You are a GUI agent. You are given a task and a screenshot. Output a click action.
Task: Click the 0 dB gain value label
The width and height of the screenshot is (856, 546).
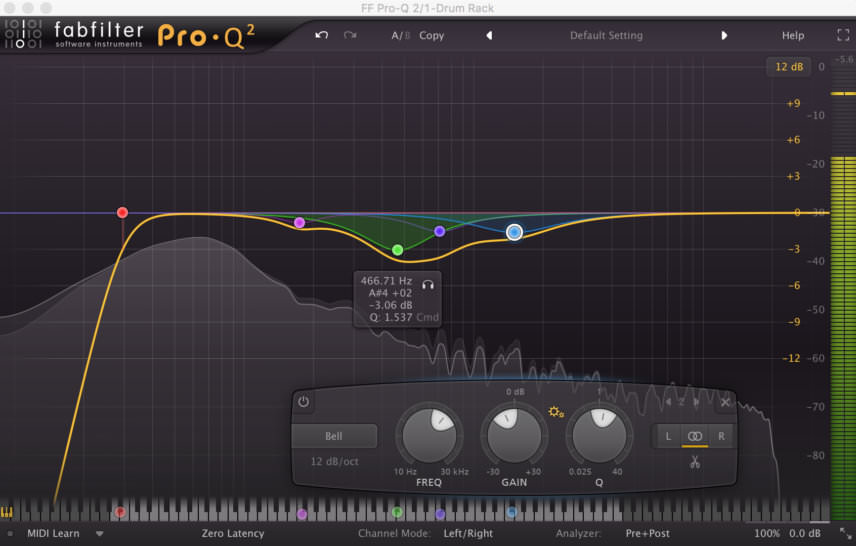(515, 392)
